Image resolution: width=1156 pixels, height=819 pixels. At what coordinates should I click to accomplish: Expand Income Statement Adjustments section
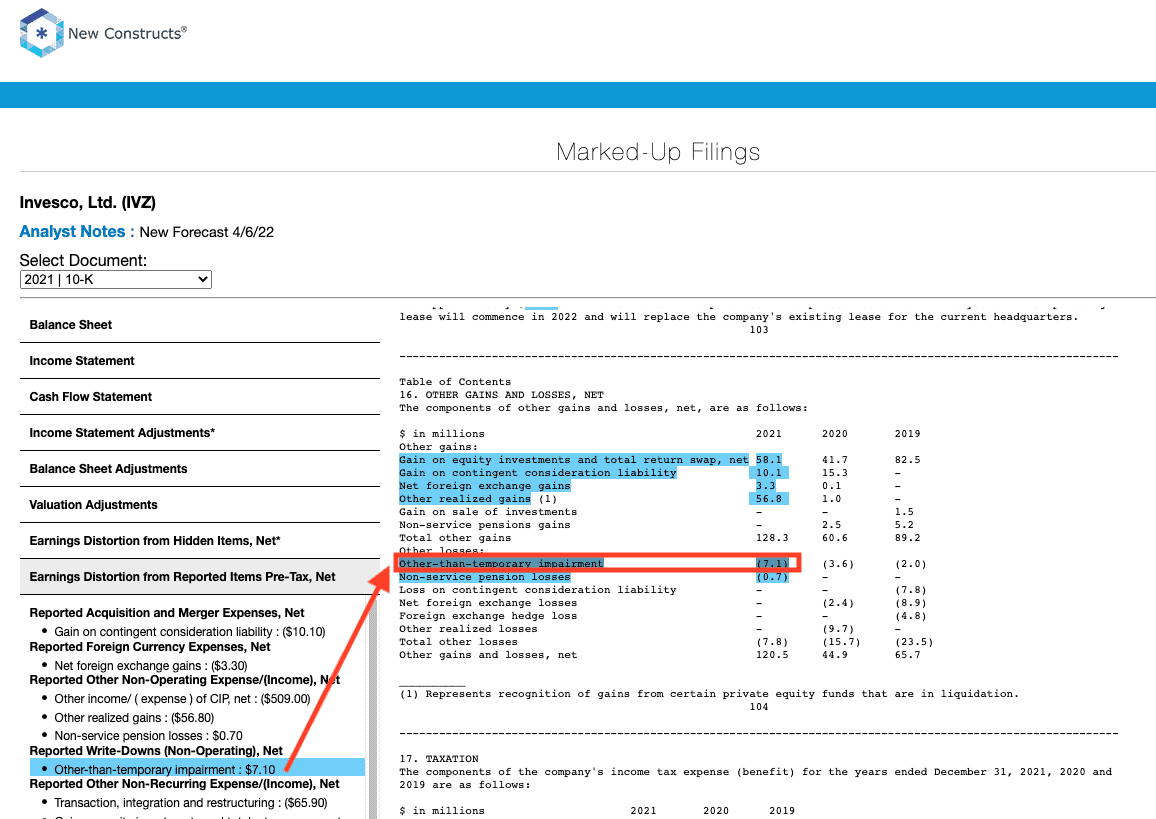click(200, 433)
